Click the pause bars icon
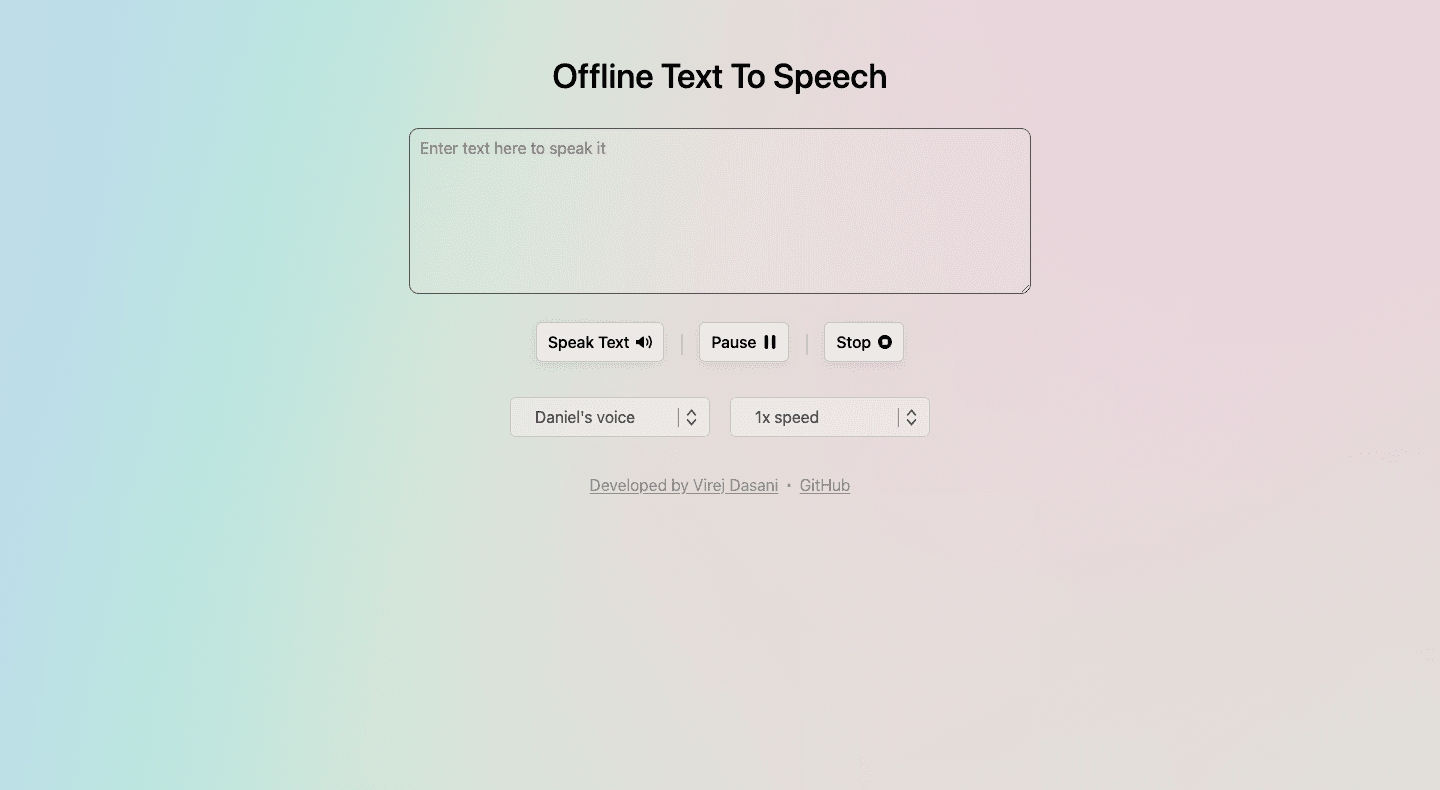The height and width of the screenshot is (790, 1440). pos(770,342)
